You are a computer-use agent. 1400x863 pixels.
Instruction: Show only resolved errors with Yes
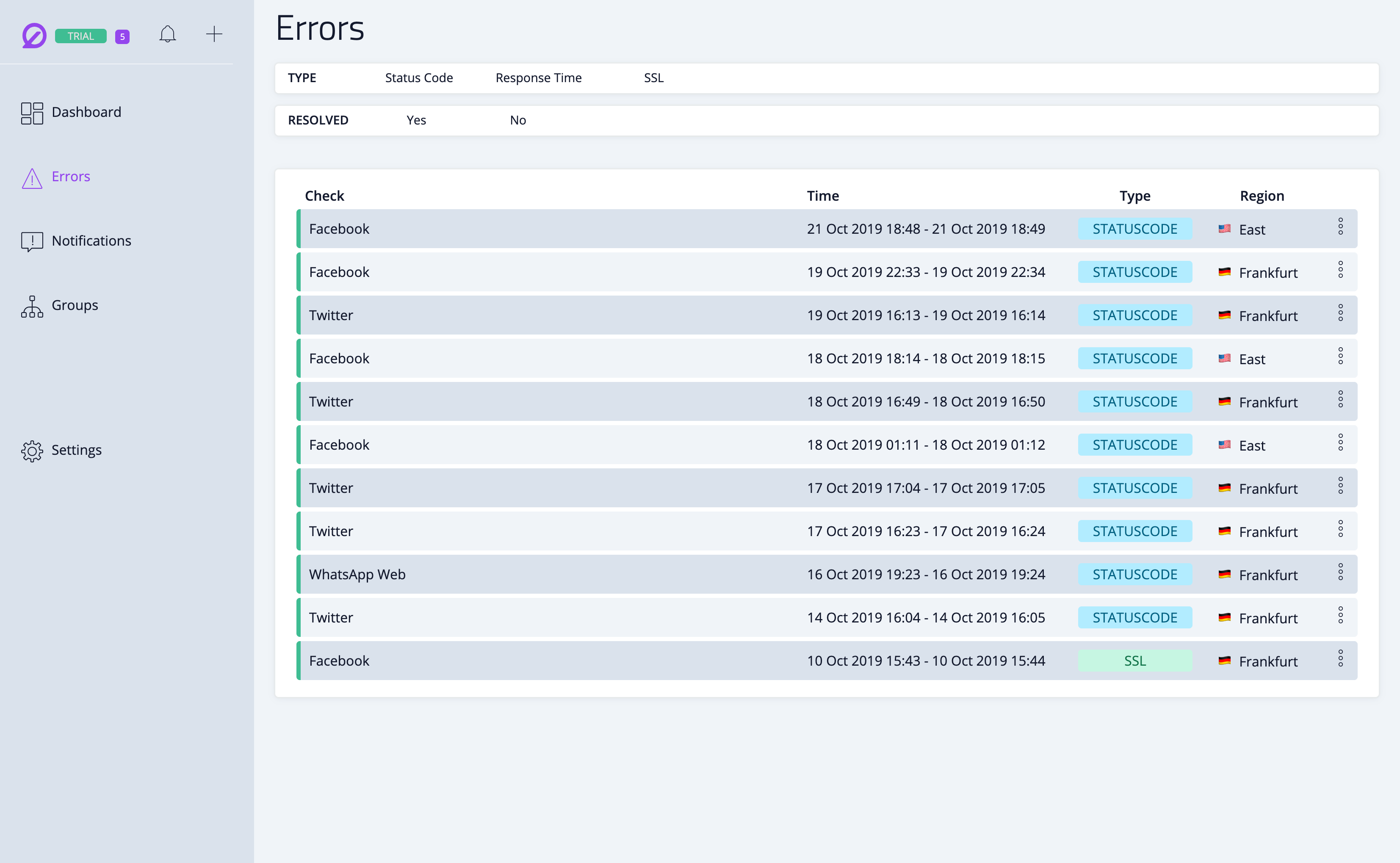click(416, 120)
